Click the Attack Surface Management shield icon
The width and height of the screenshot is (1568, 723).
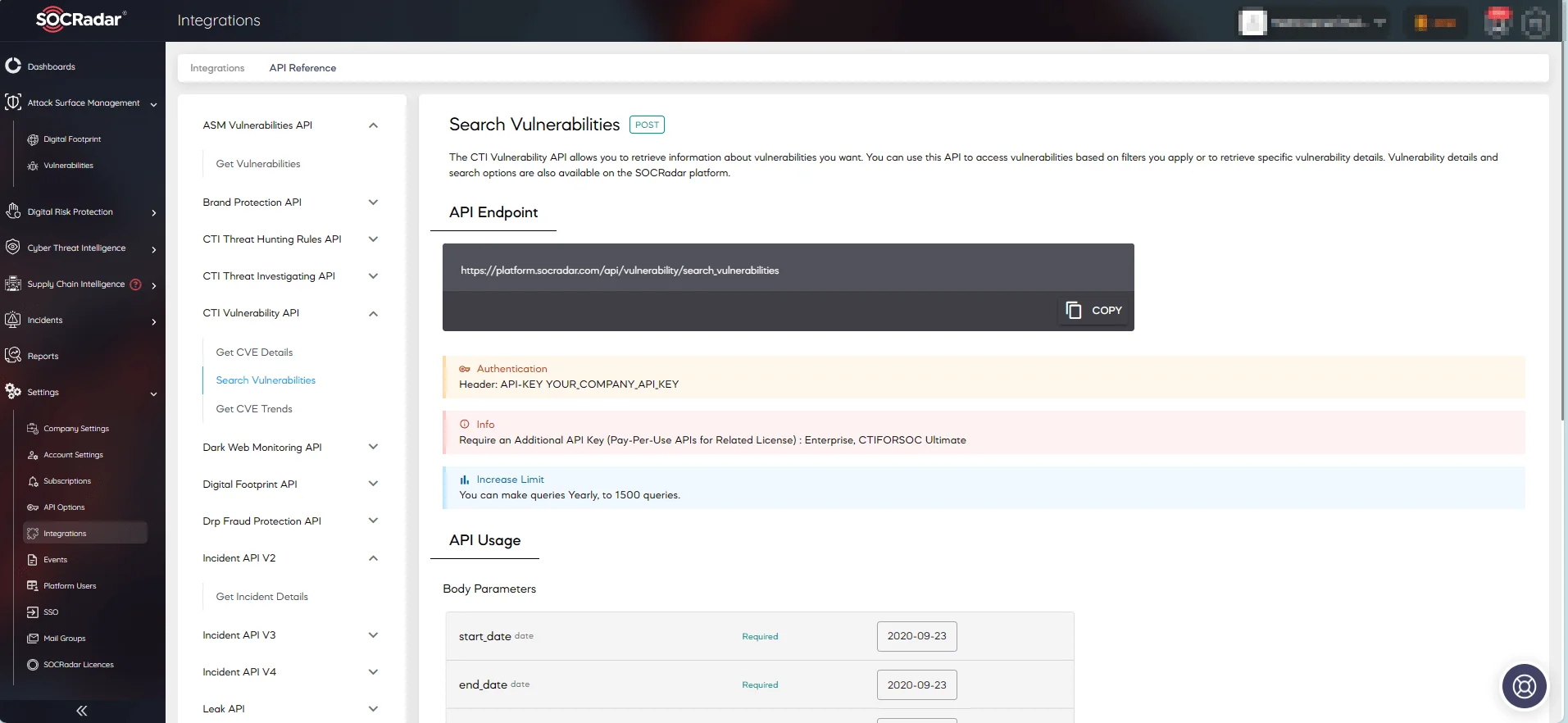coord(13,102)
